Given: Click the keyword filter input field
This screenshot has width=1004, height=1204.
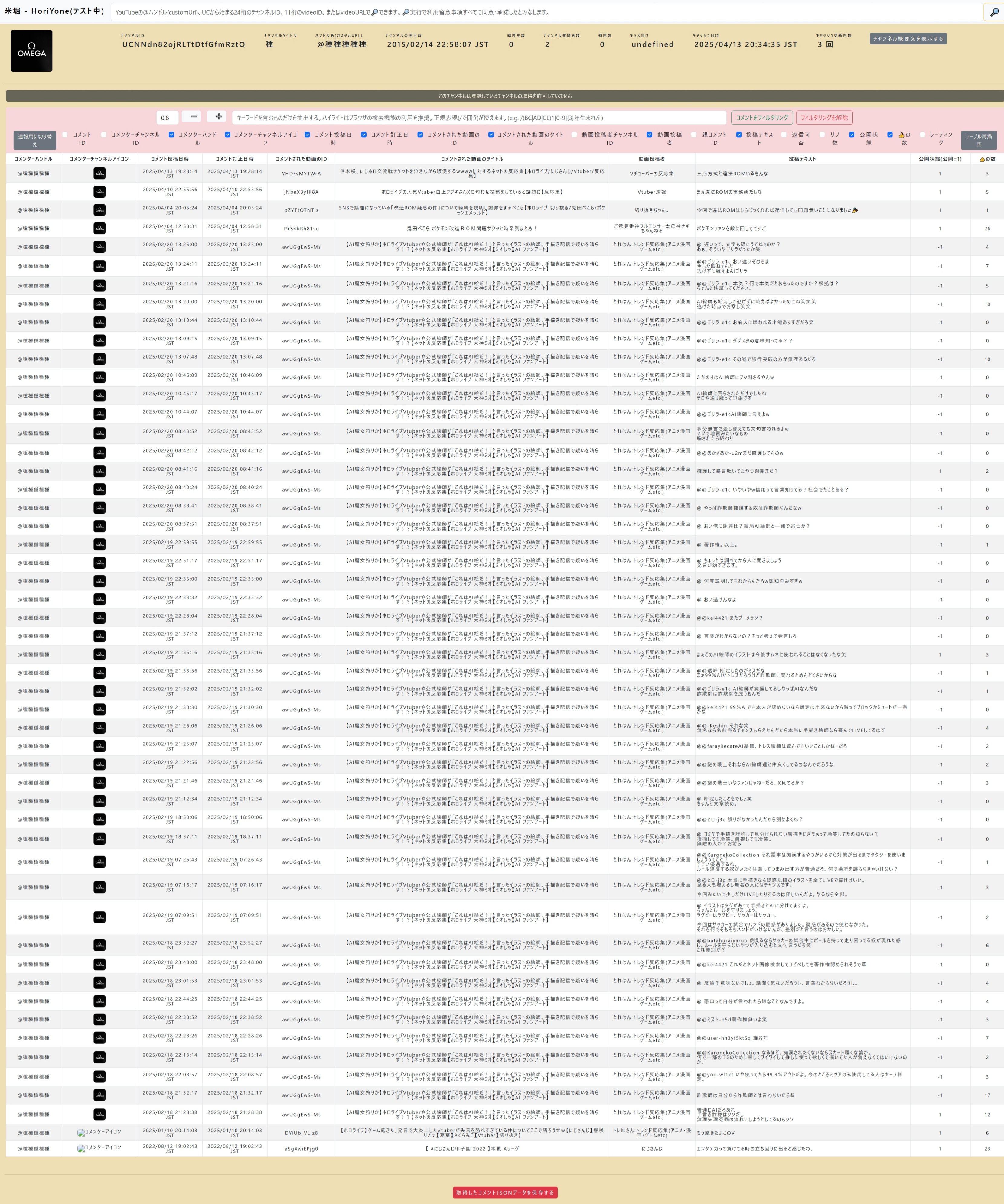Looking at the screenshot, I should point(479,118).
